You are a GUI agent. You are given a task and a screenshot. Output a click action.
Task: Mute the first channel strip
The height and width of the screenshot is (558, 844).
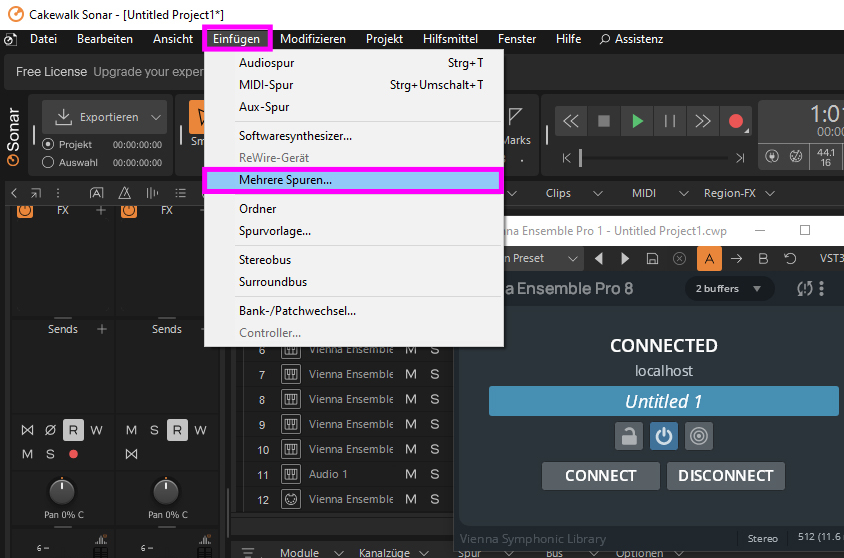27,454
